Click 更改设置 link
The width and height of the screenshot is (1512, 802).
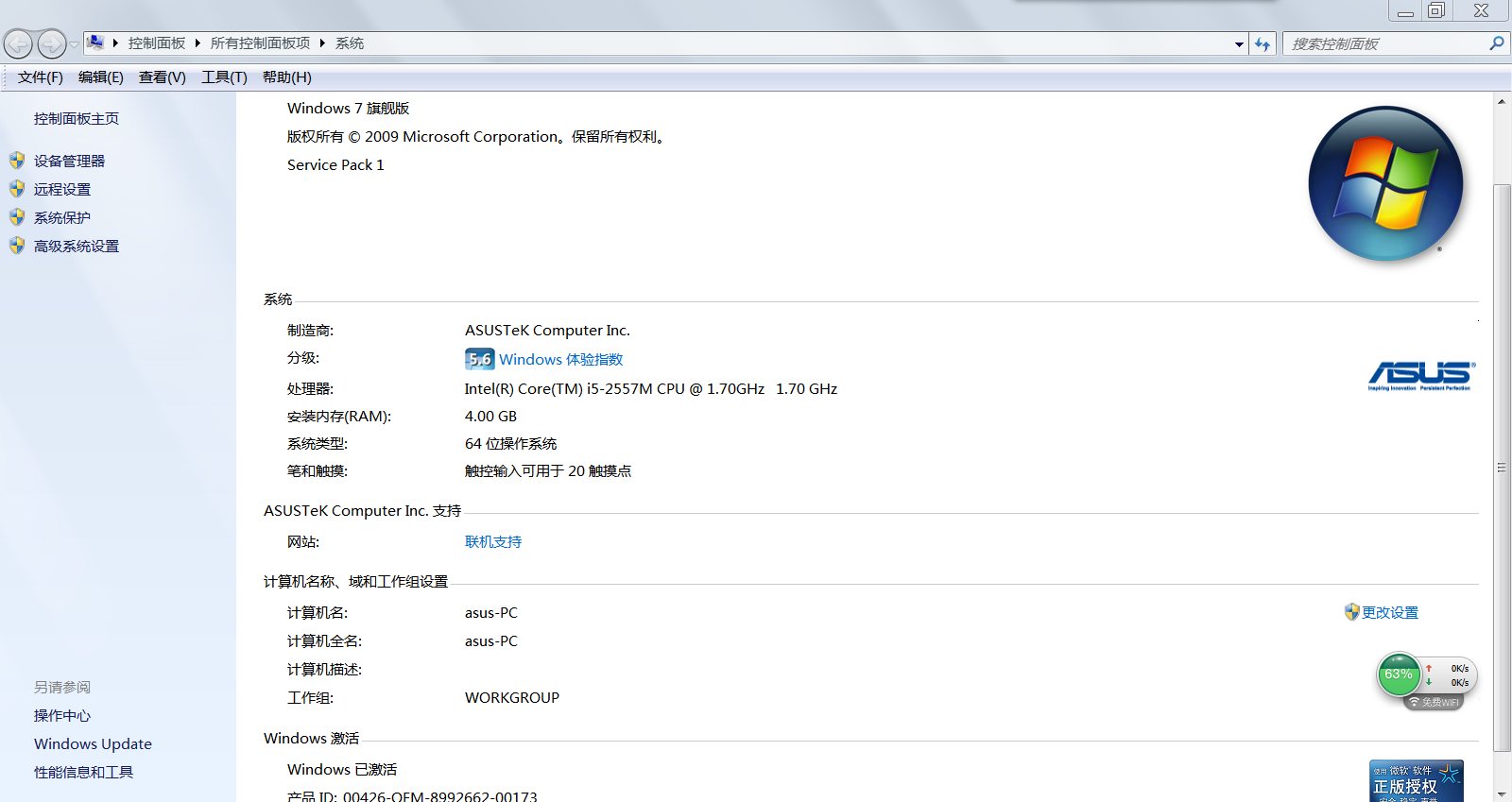(x=1390, y=613)
